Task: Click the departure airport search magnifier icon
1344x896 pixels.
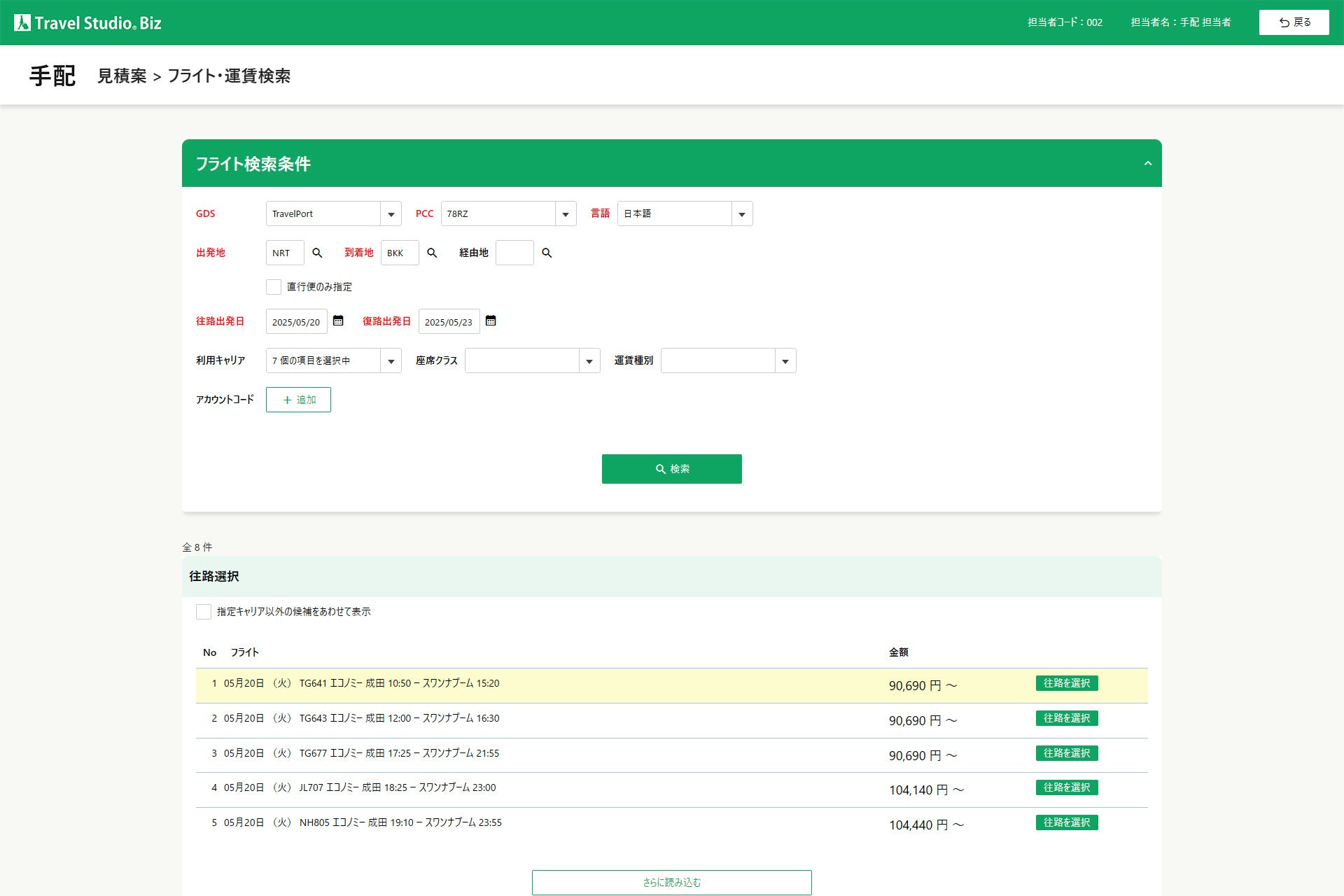Action: click(x=317, y=253)
